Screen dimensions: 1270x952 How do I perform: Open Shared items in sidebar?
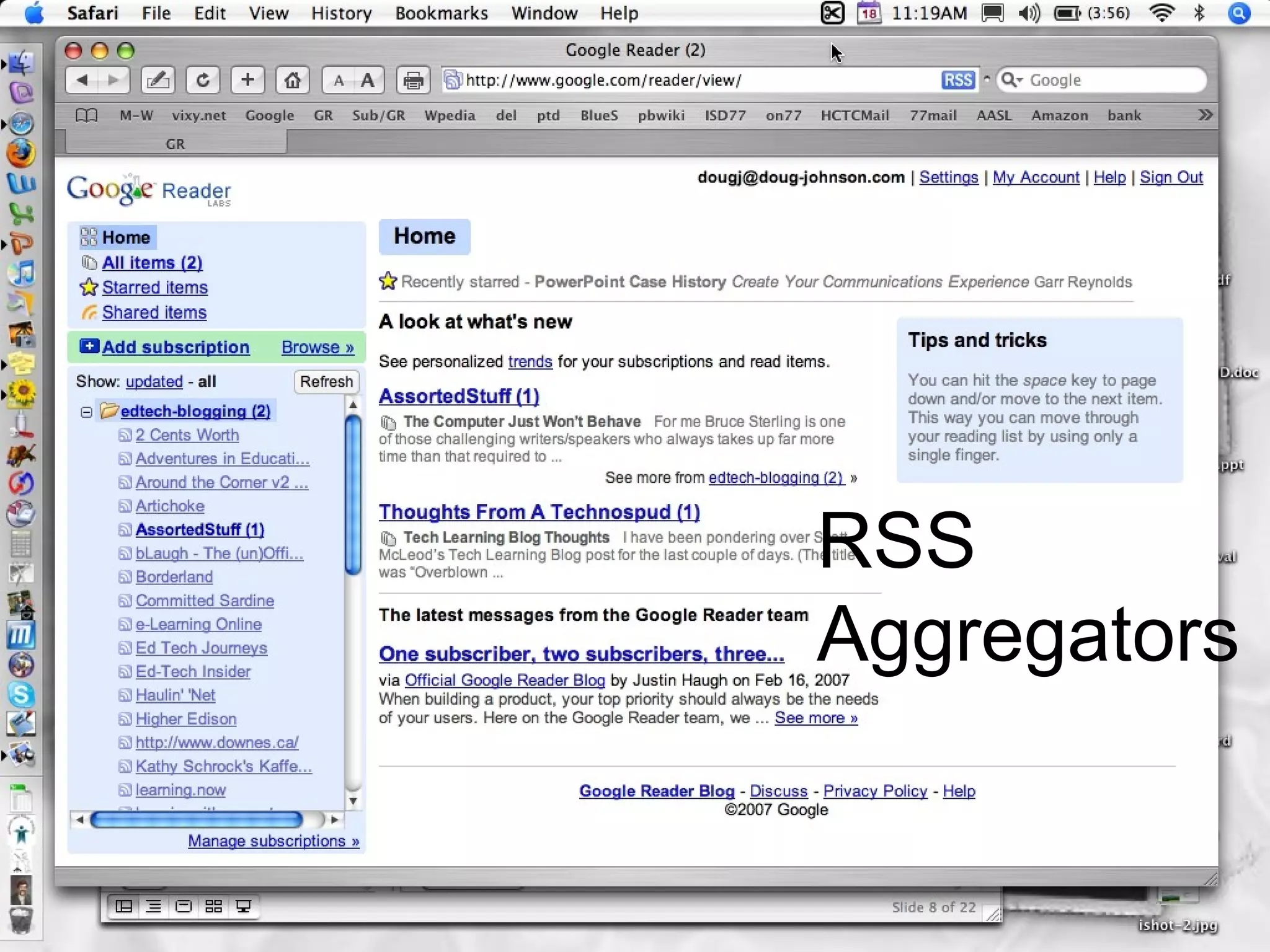click(x=154, y=312)
